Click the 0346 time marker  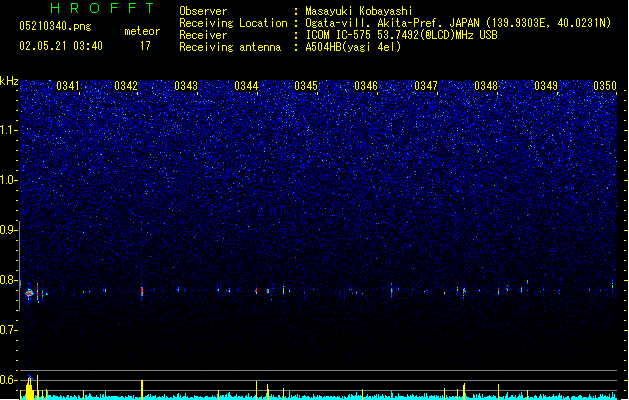(366, 86)
